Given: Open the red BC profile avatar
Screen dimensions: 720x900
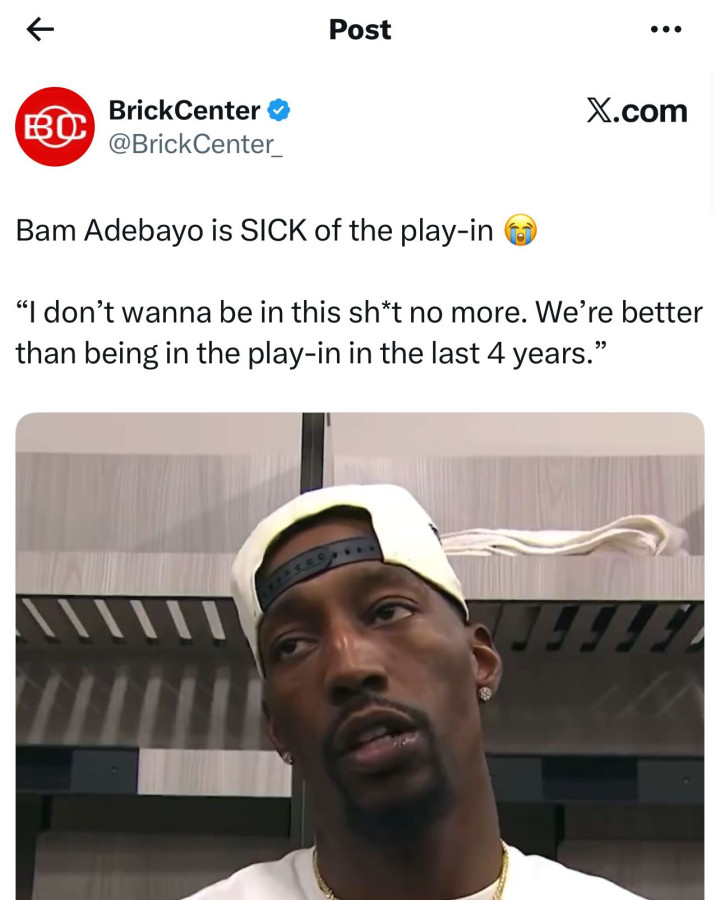Looking at the screenshot, I should [55, 127].
